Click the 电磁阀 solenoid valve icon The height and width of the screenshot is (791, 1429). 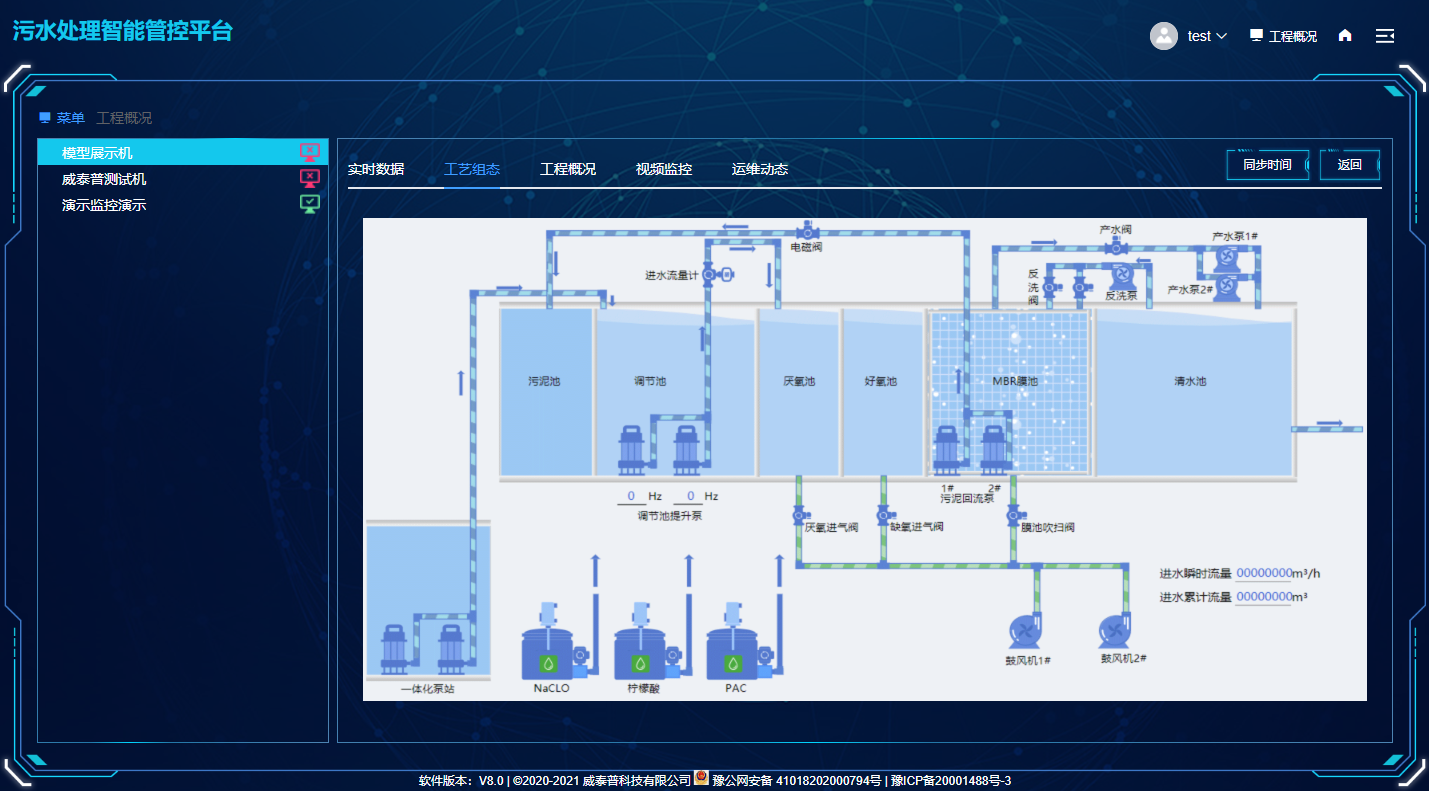pos(807,231)
